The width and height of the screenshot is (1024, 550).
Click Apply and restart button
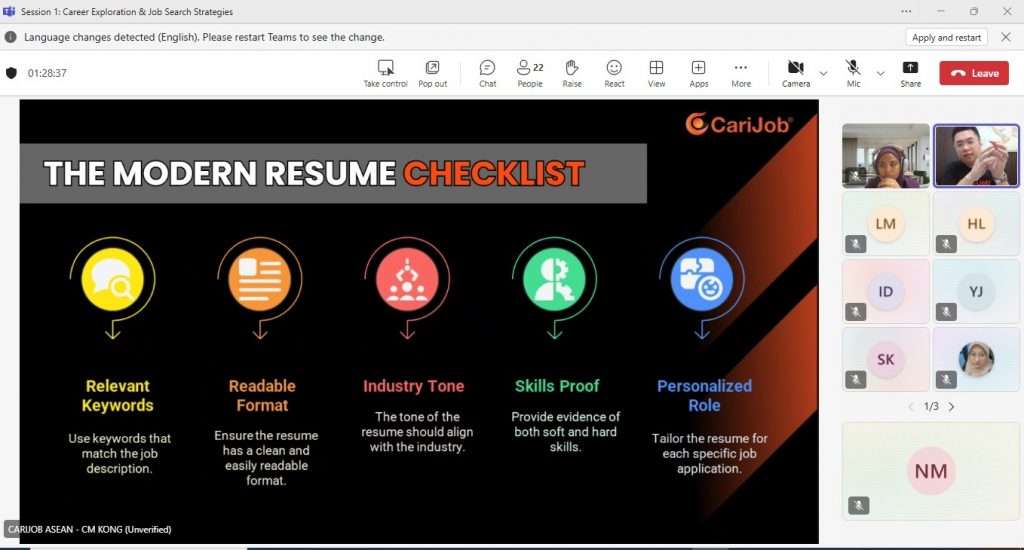point(946,37)
